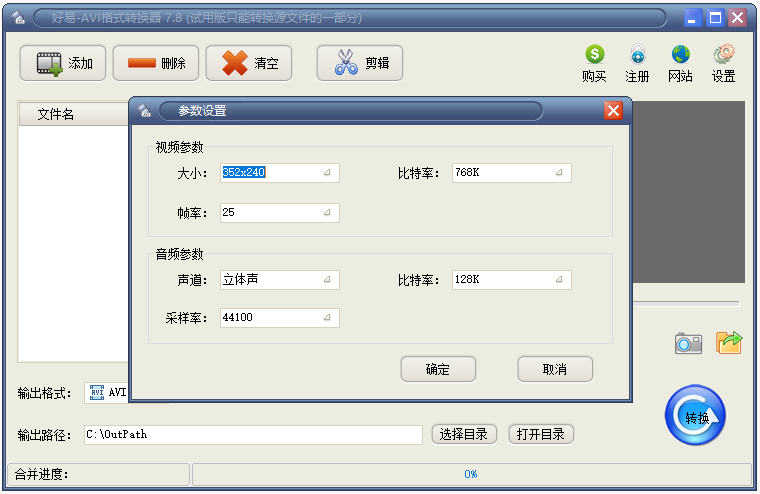Viewport: 760px width, 494px height.
Task: Click the 音频参数 group label
Action: click(179, 254)
